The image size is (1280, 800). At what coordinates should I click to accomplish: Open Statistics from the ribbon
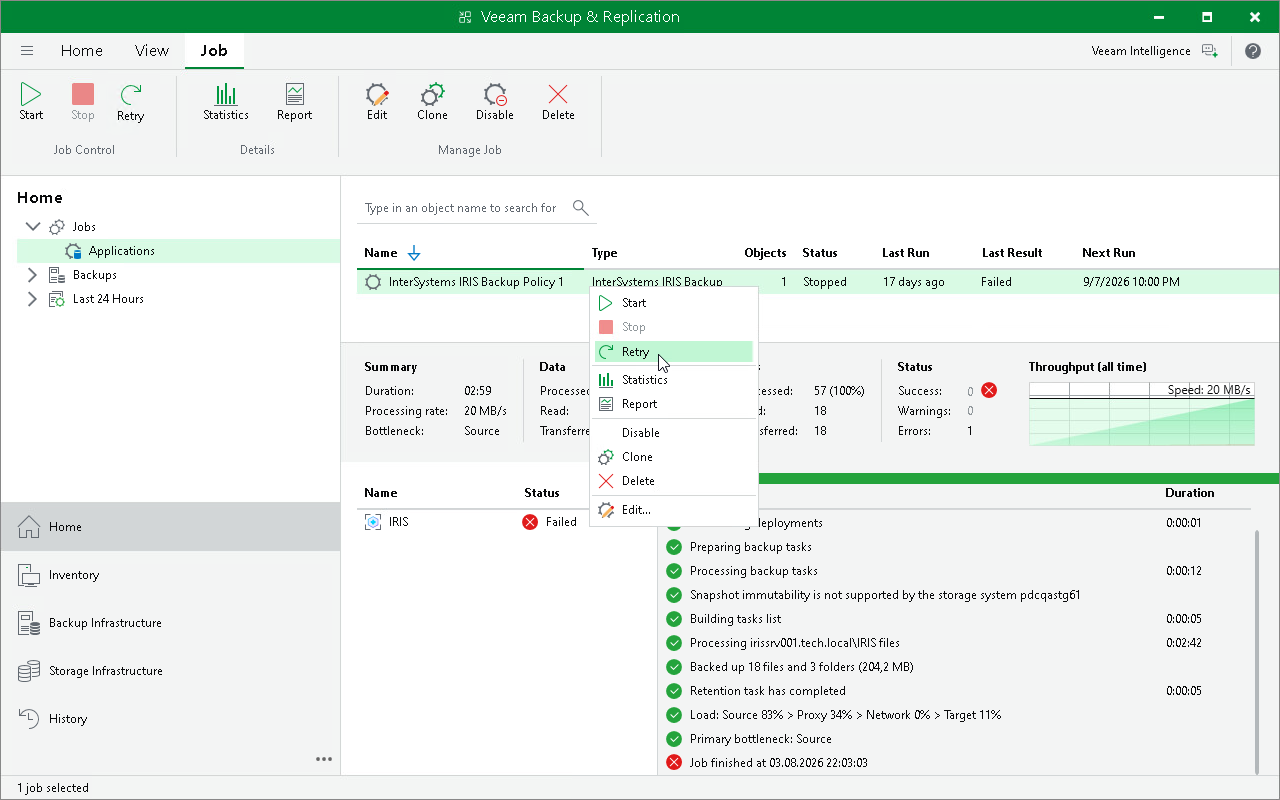pos(226,103)
